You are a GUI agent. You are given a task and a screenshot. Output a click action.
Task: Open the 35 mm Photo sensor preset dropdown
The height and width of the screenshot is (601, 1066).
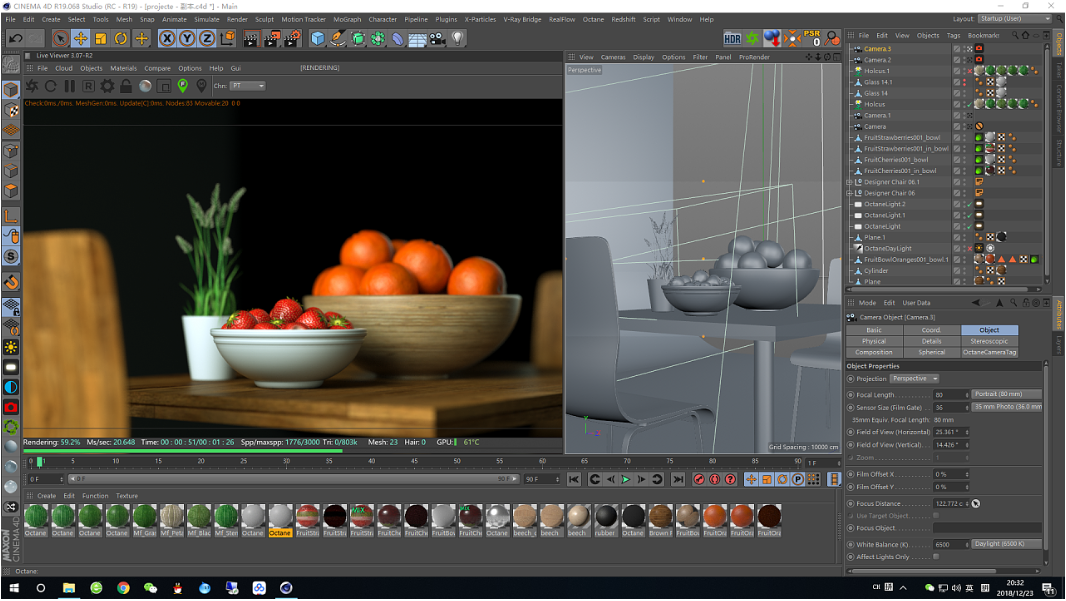pos(1007,407)
